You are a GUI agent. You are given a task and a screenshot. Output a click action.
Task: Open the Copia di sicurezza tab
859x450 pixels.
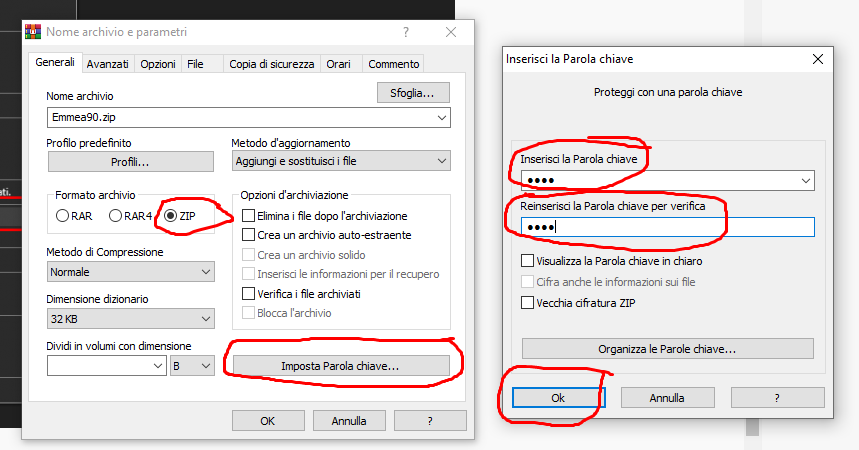[272, 64]
